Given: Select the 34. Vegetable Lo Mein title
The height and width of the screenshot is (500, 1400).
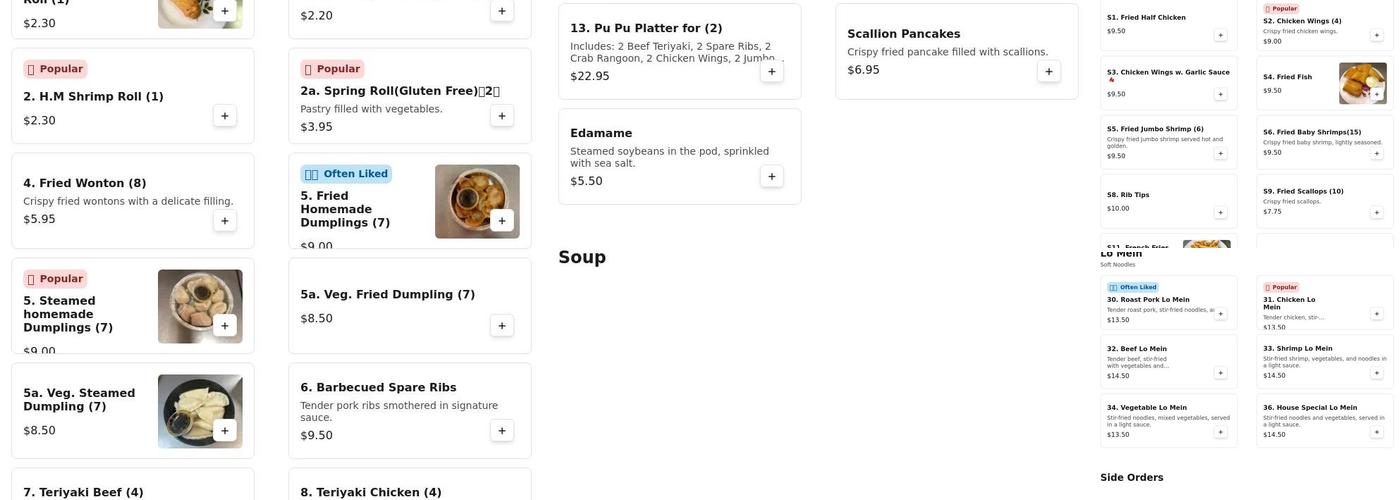Looking at the screenshot, I should (1146, 408).
